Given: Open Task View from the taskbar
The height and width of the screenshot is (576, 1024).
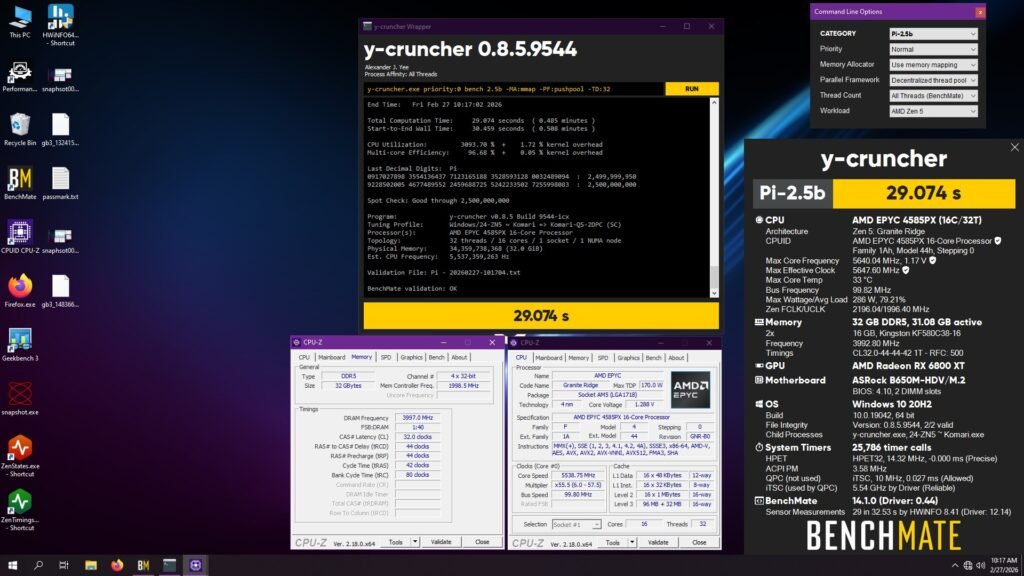Looking at the screenshot, I should pos(64,566).
